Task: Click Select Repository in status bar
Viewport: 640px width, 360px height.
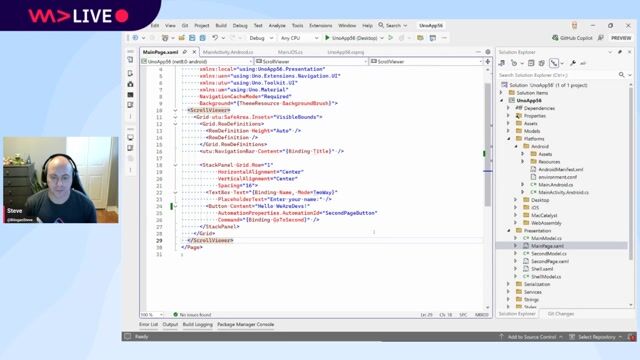Action: click(x=596, y=337)
